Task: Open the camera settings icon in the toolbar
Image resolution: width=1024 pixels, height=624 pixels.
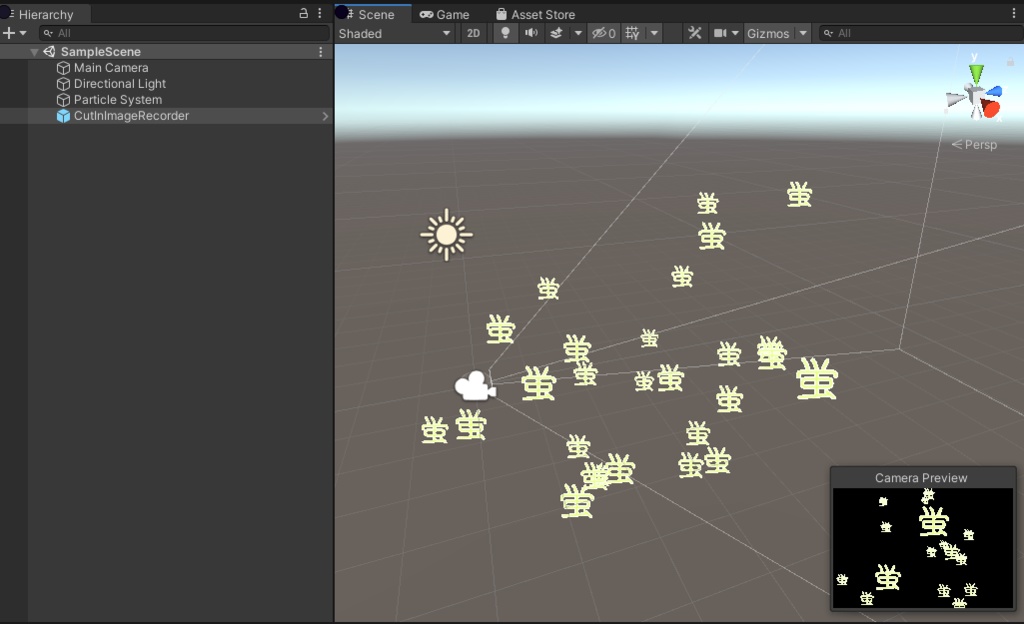Action: 720,33
